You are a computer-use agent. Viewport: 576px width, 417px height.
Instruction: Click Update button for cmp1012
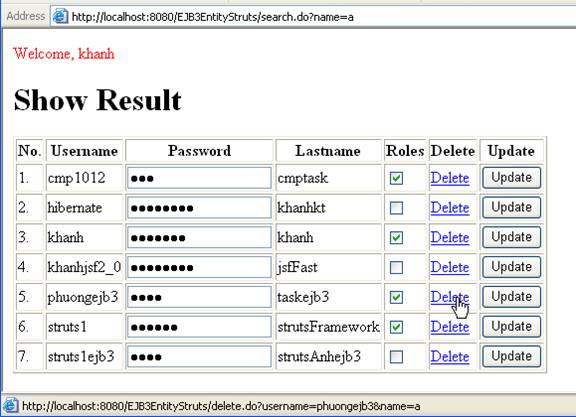point(511,178)
